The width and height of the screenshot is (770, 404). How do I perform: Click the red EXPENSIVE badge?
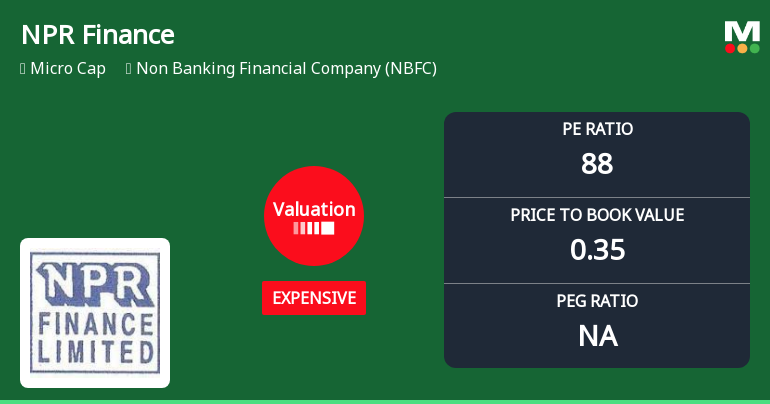click(314, 298)
